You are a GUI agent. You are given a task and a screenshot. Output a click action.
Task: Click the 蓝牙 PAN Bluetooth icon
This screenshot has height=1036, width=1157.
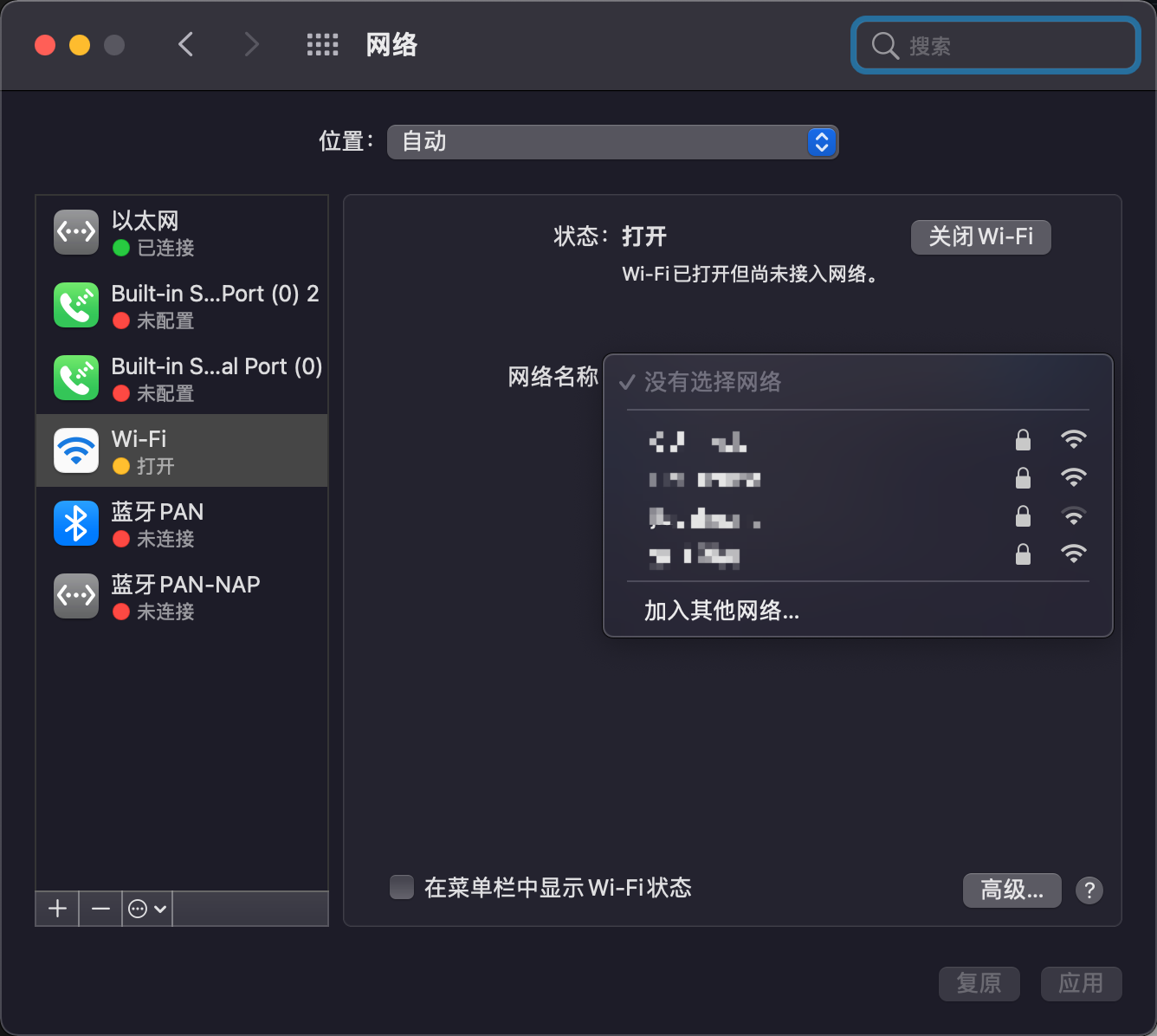tap(75, 523)
